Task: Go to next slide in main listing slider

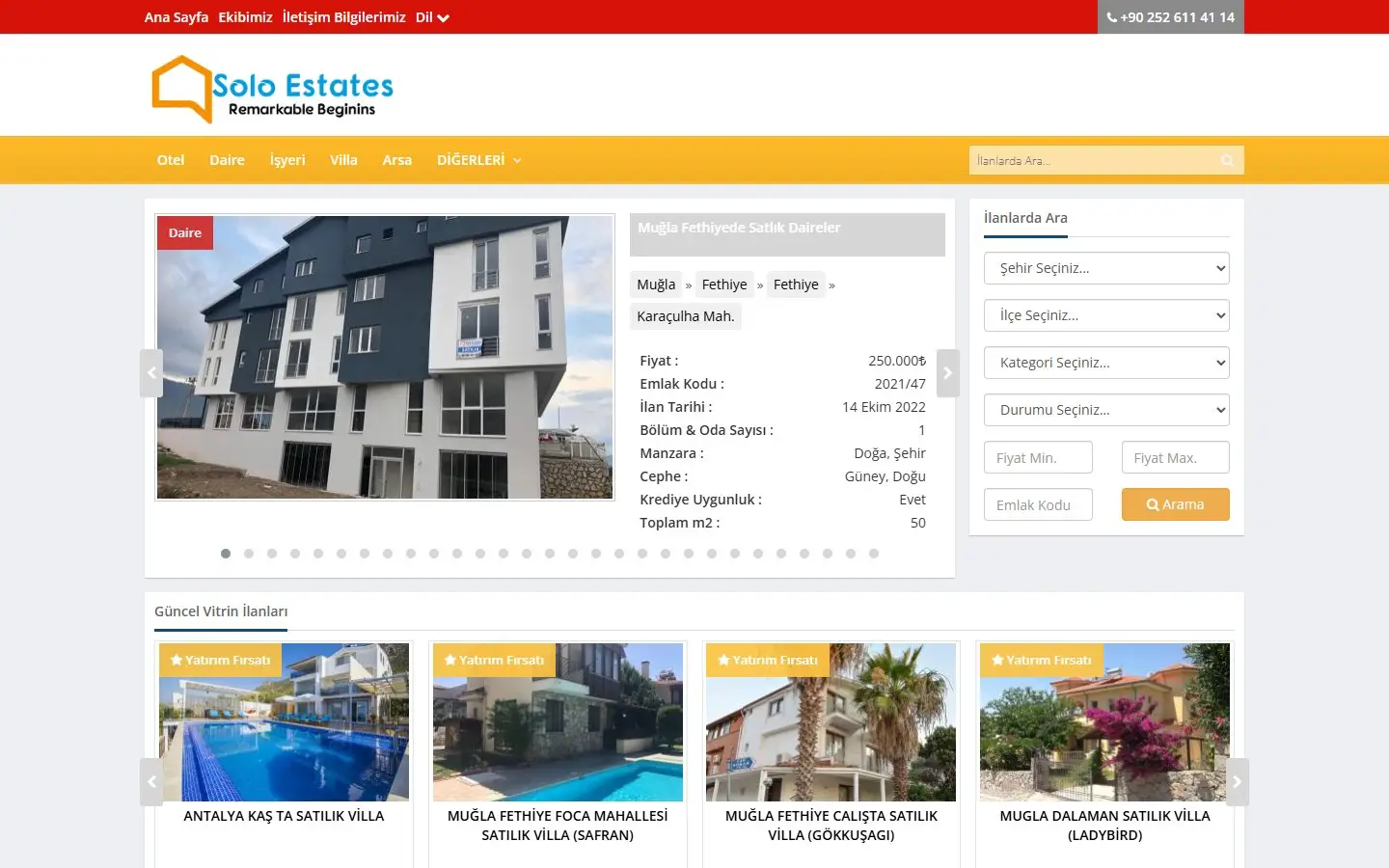Action: point(948,373)
